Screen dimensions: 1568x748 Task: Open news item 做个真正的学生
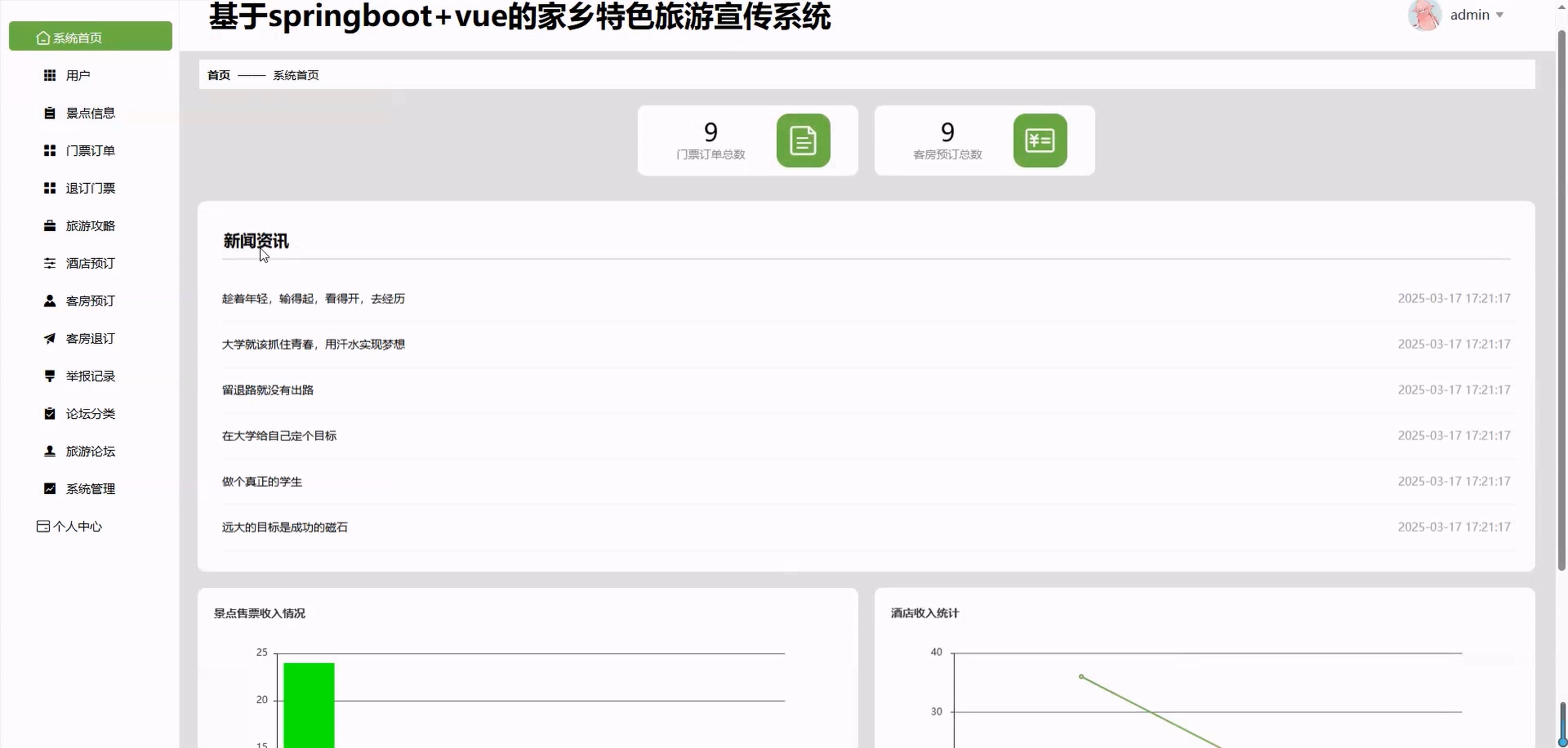pyautogui.click(x=262, y=481)
